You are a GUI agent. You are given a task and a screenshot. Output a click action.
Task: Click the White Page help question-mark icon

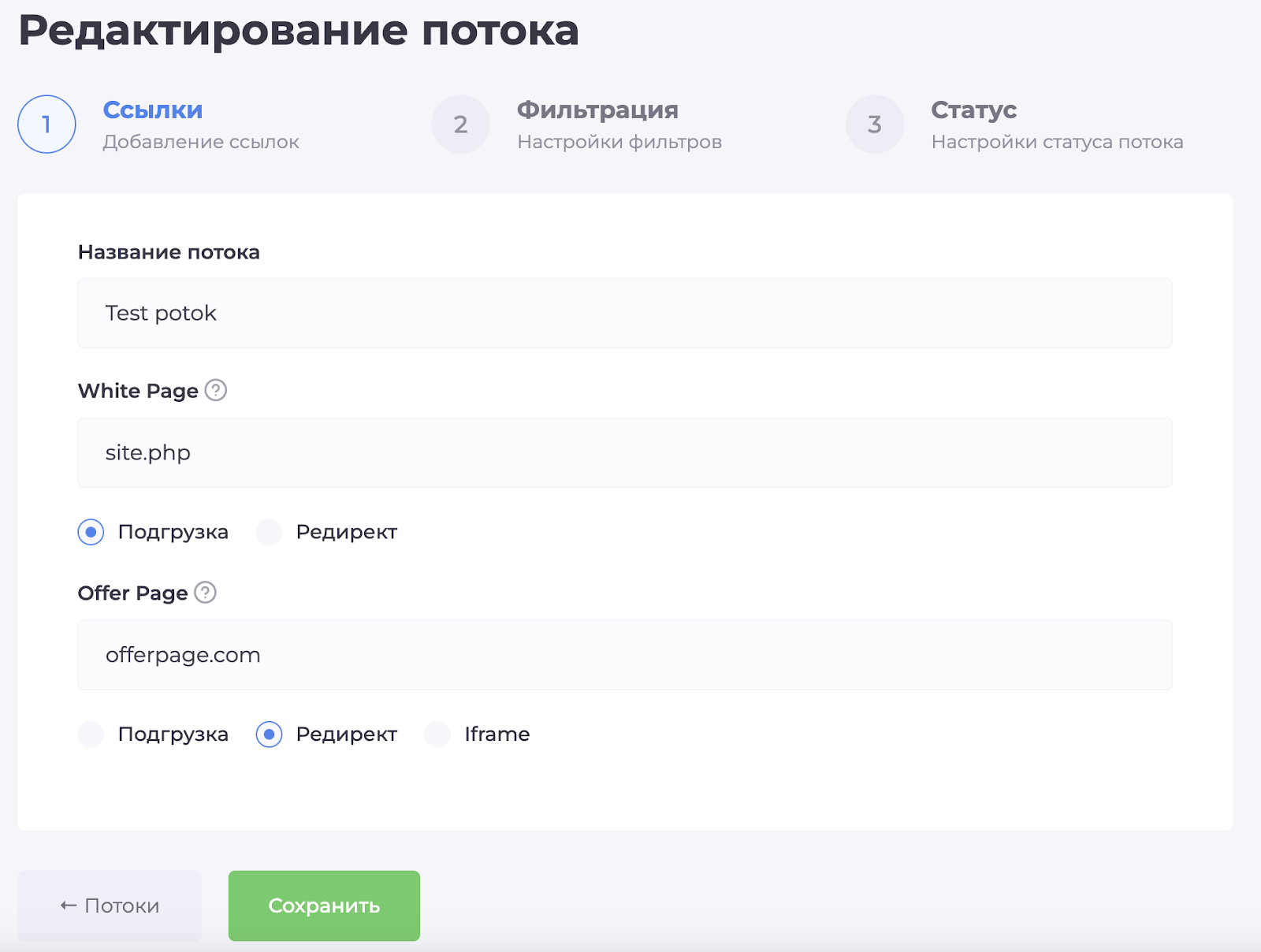[216, 390]
